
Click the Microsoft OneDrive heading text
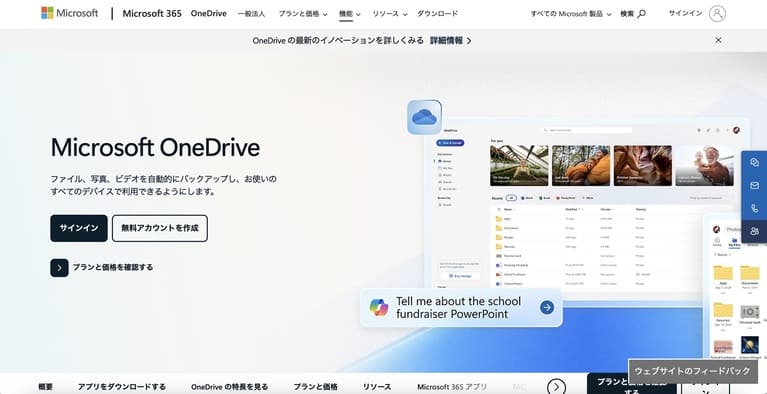tap(155, 147)
